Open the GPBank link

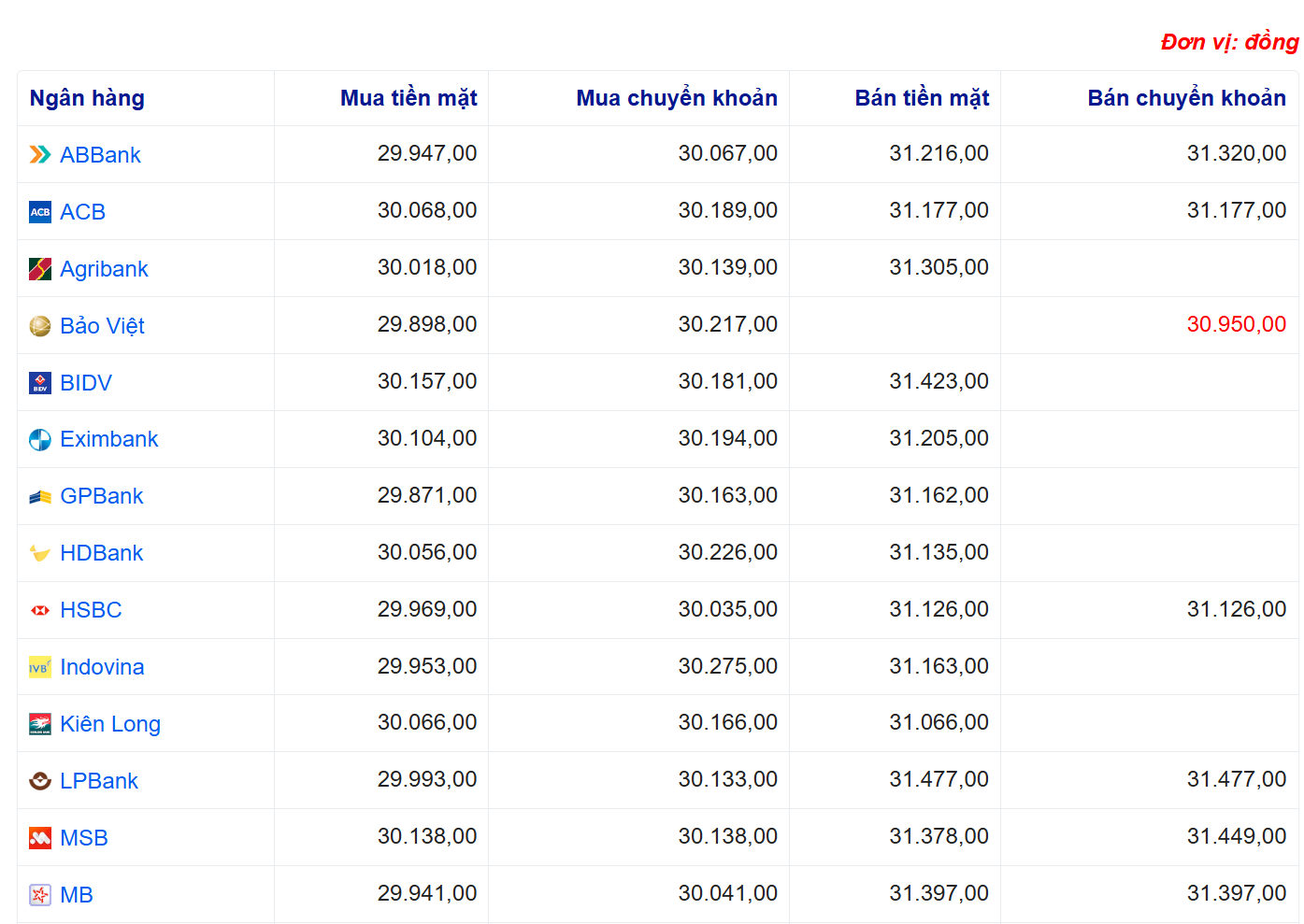pyautogui.click(x=101, y=496)
